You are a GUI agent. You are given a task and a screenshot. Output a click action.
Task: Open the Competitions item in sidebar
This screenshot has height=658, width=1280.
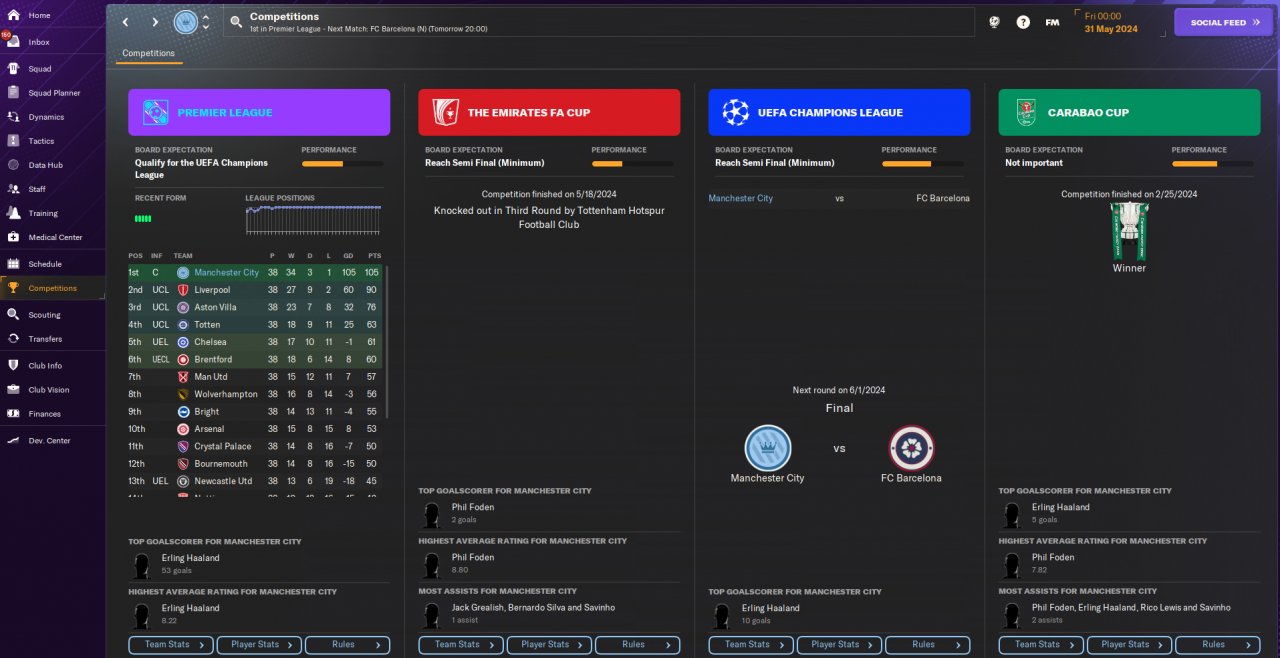52,288
